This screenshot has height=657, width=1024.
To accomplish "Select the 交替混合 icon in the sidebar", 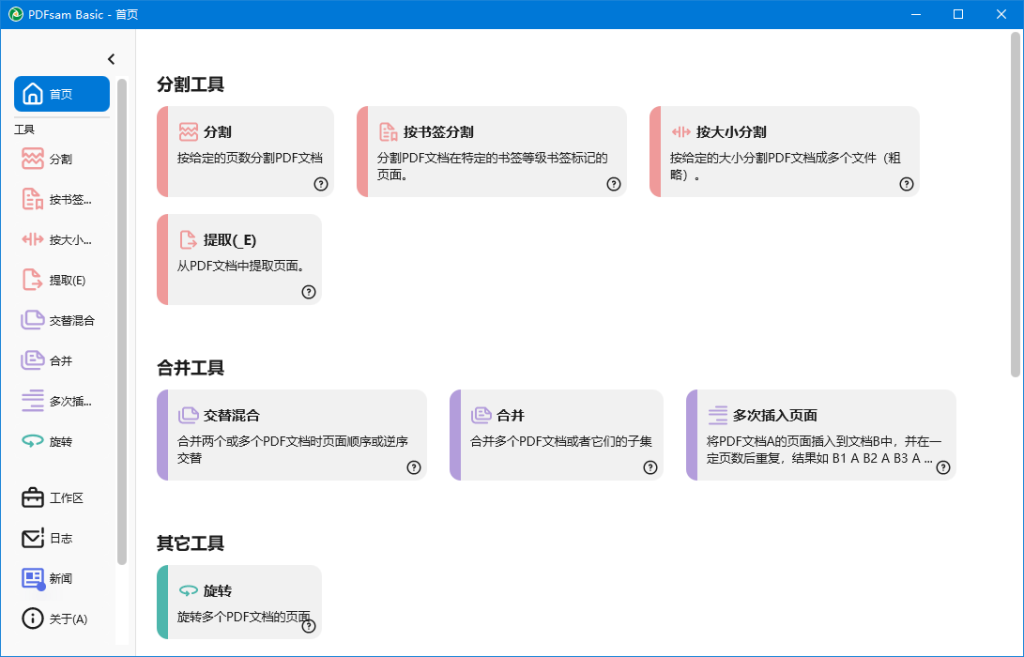I will click(32, 320).
